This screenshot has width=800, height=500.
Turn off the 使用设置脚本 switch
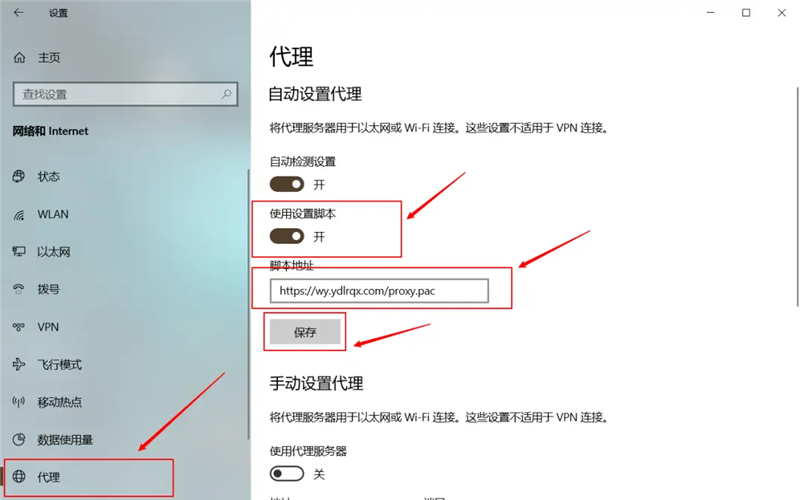287,236
